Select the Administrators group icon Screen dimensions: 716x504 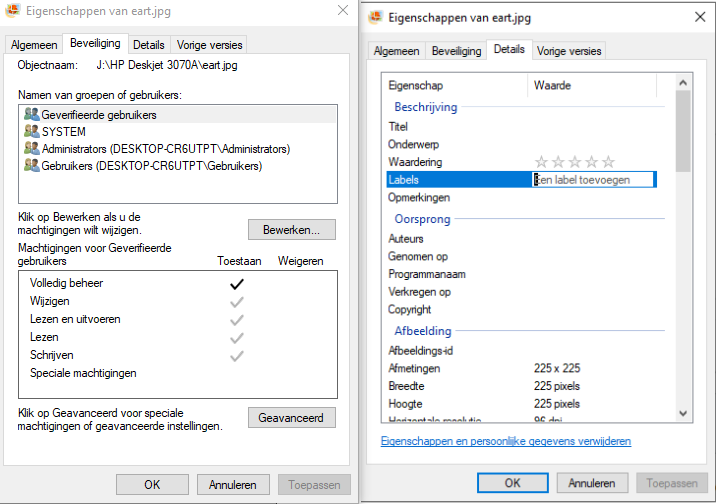(x=31, y=149)
